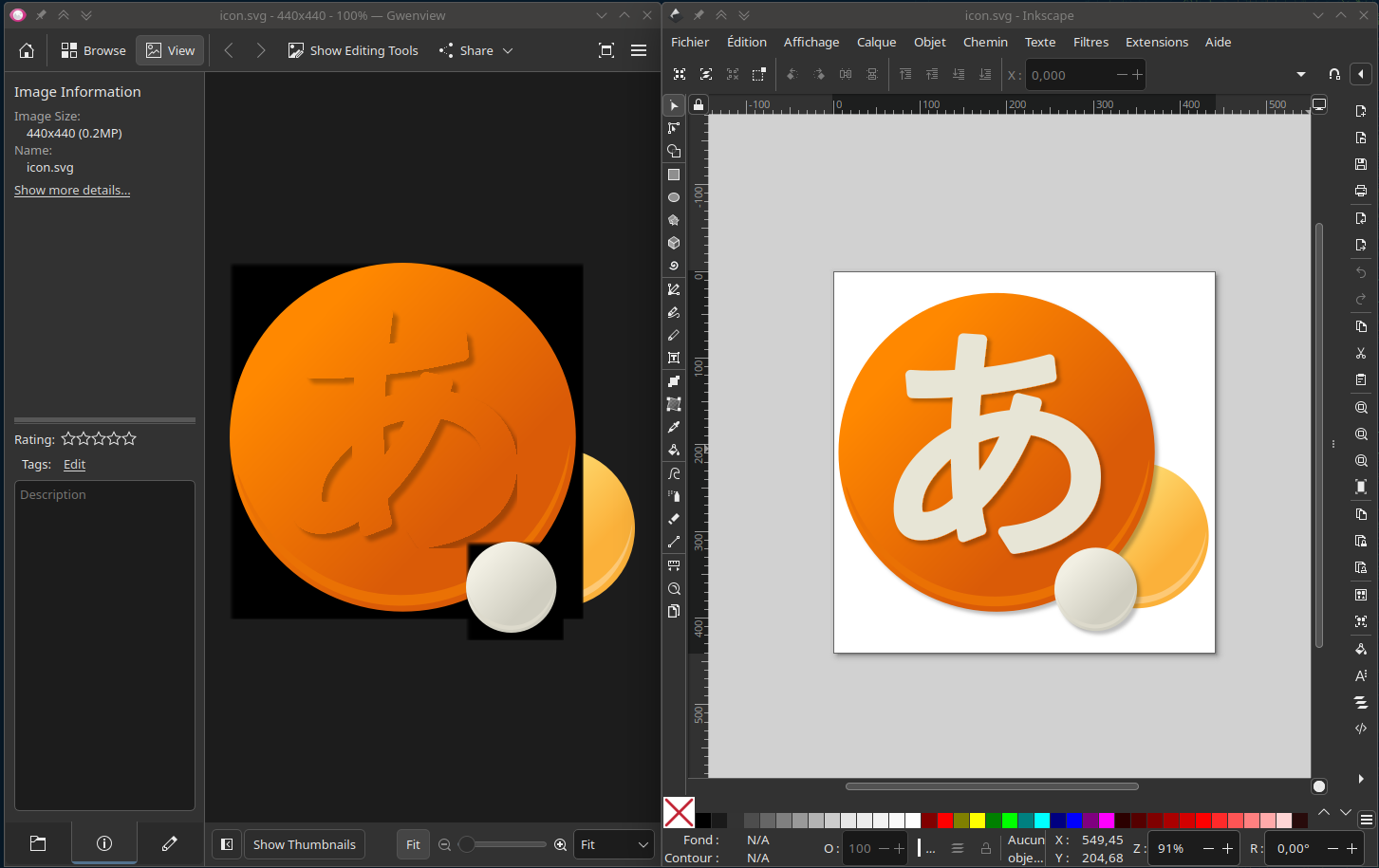1379x868 pixels.
Task: Select the Text tool in Inkscape toolbox
Action: 674,358
